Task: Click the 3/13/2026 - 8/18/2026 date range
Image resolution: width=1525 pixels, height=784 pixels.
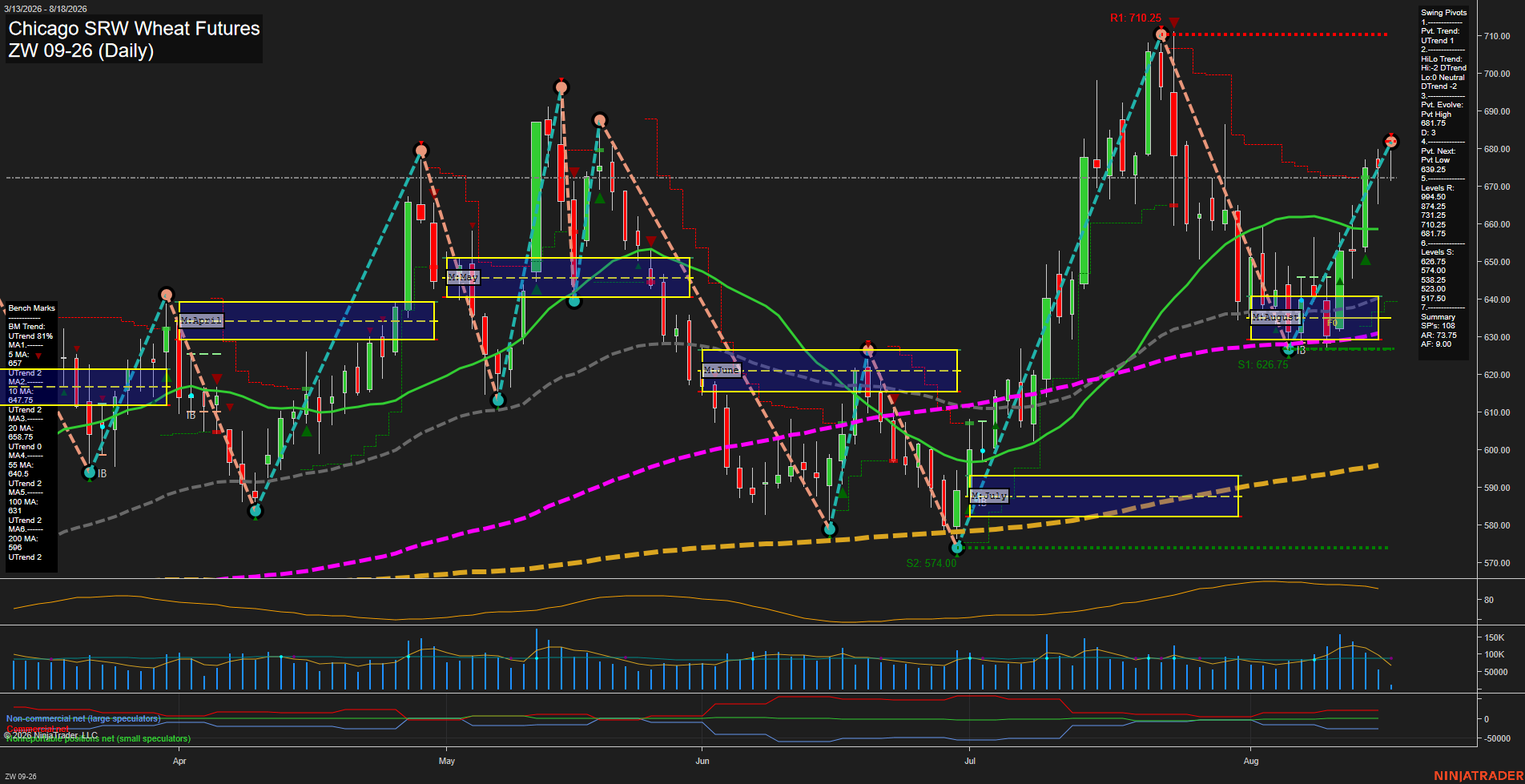Action: click(x=46, y=9)
